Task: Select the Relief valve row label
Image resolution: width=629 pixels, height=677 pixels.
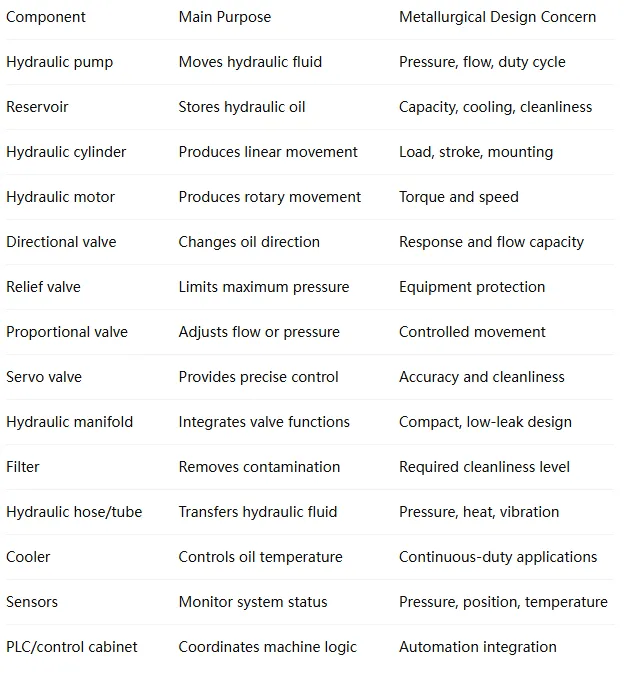Action: coord(43,287)
